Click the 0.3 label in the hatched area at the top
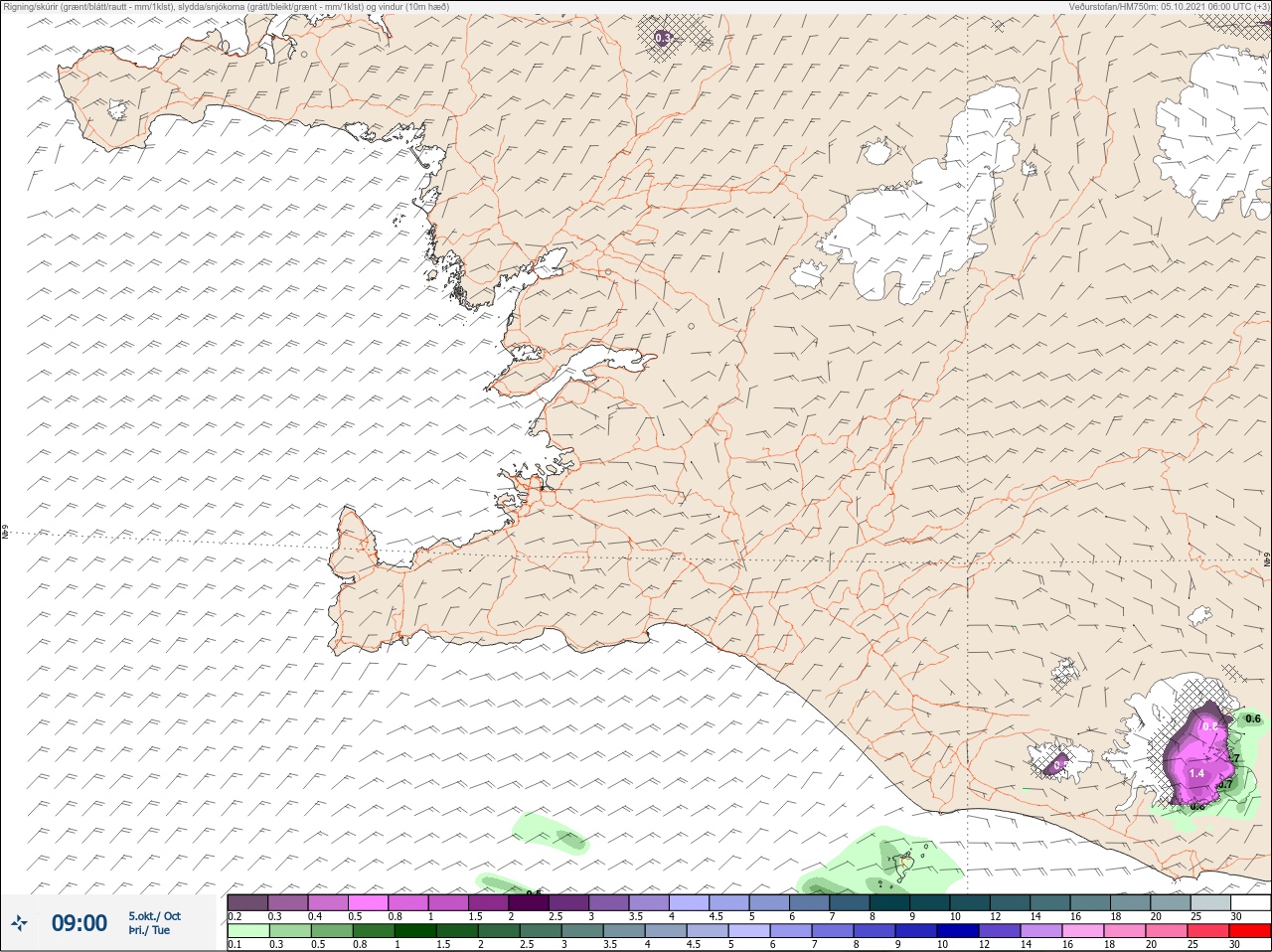The image size is (1272, 952). pos(663,38)
